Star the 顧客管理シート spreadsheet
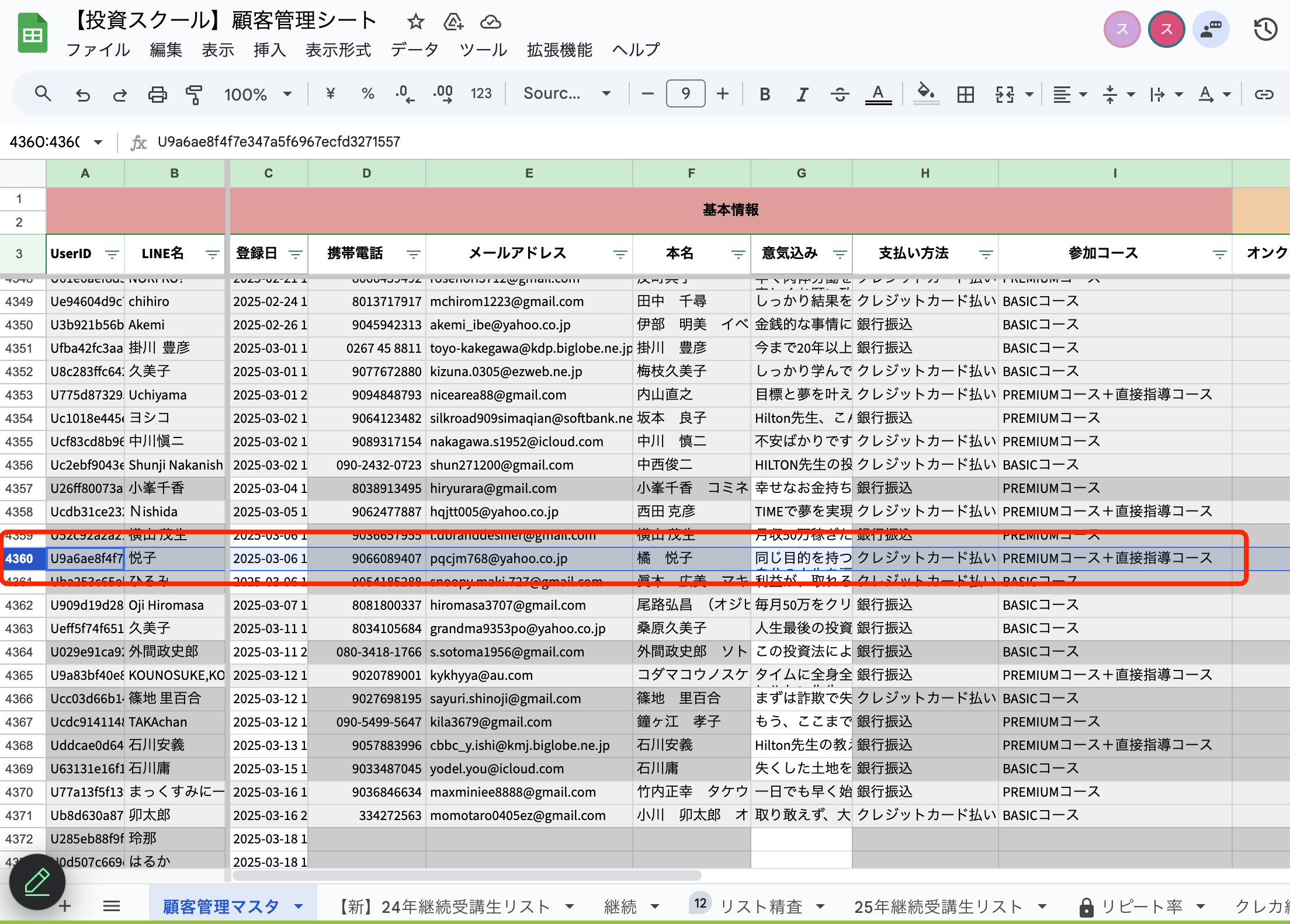Viewport: 1290px width, 924px height. tap(415, 22)
